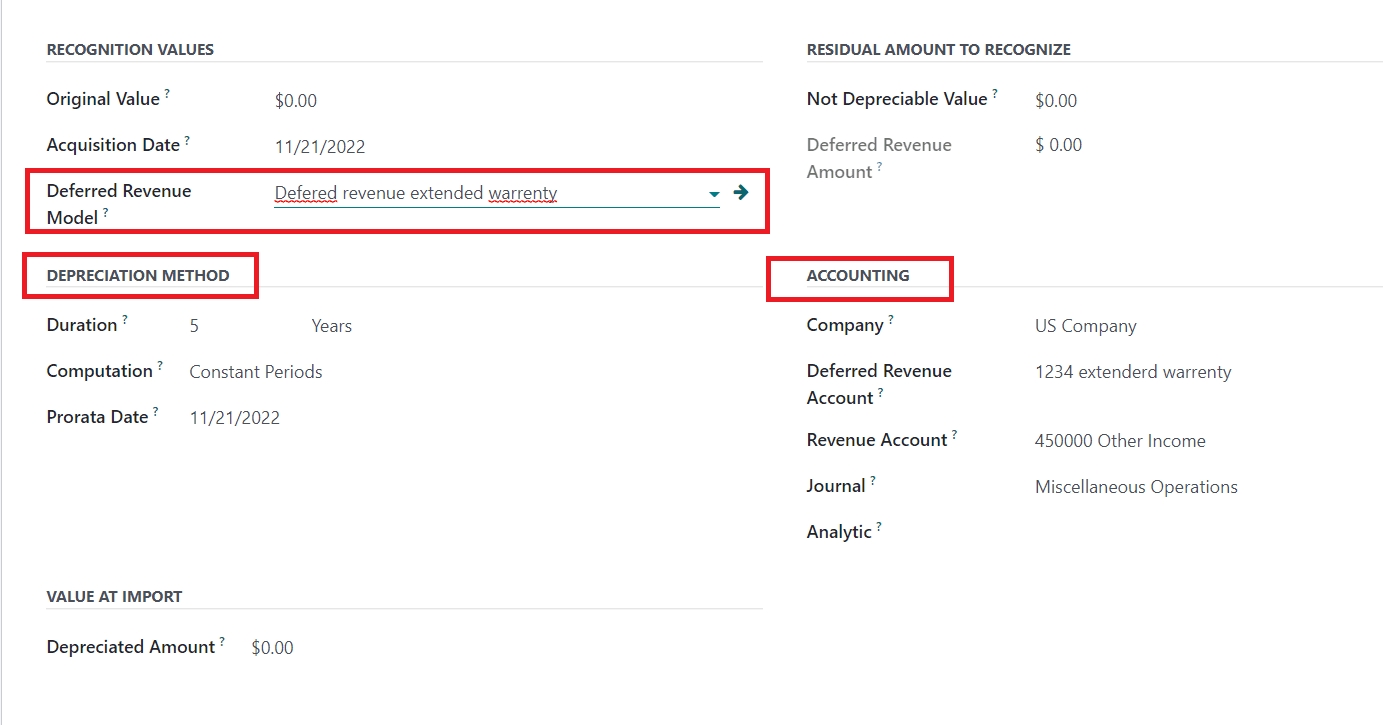Click the Not Depreciable Value help icon
The image size is (1383, 725).
click(995, 94)
